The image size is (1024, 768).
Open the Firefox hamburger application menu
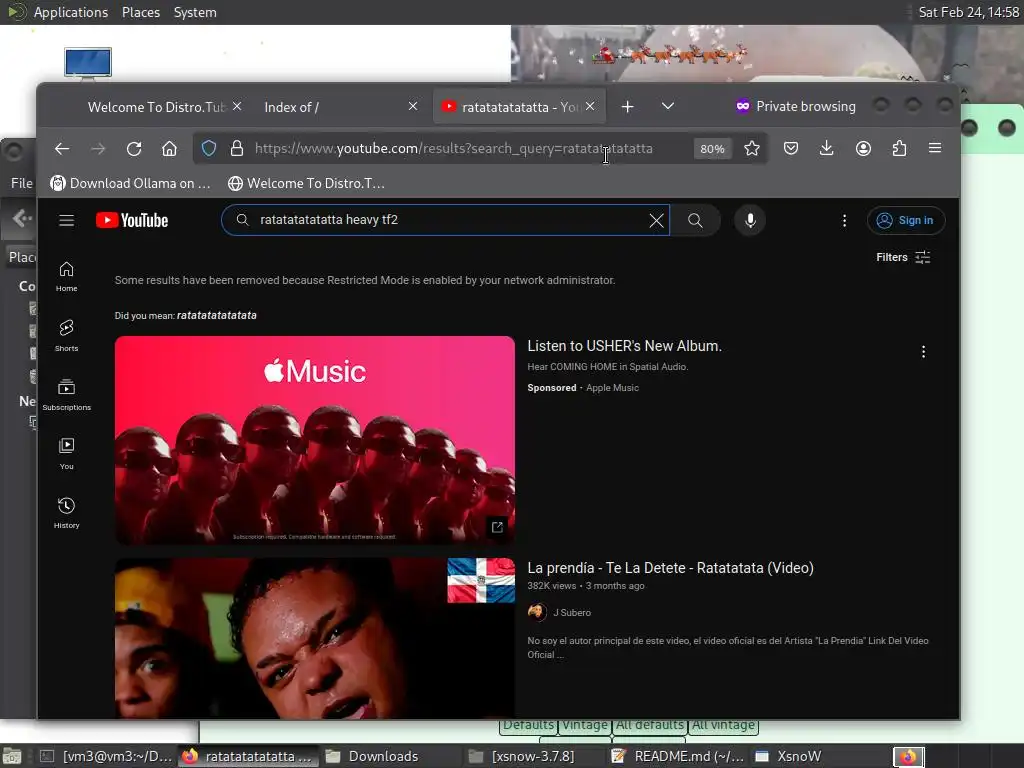935,148
